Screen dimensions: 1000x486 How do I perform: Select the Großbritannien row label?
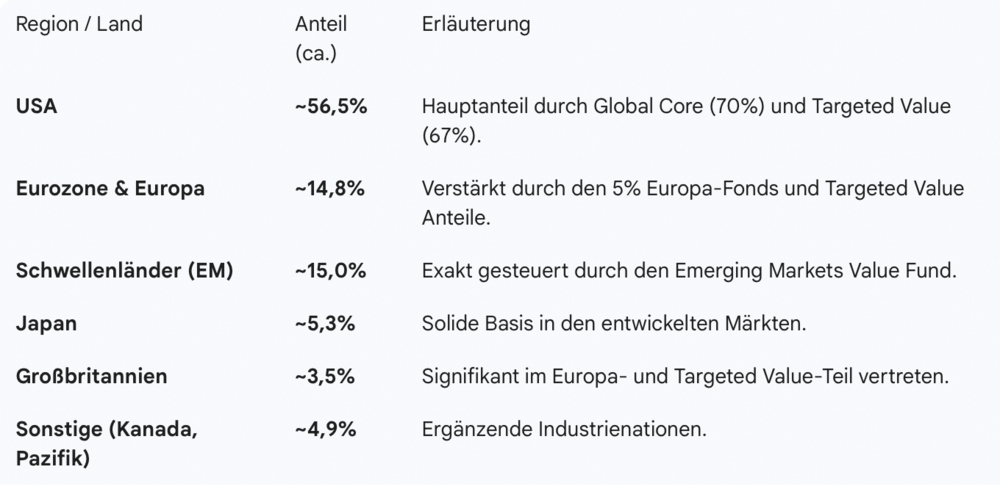click(92, 377)
